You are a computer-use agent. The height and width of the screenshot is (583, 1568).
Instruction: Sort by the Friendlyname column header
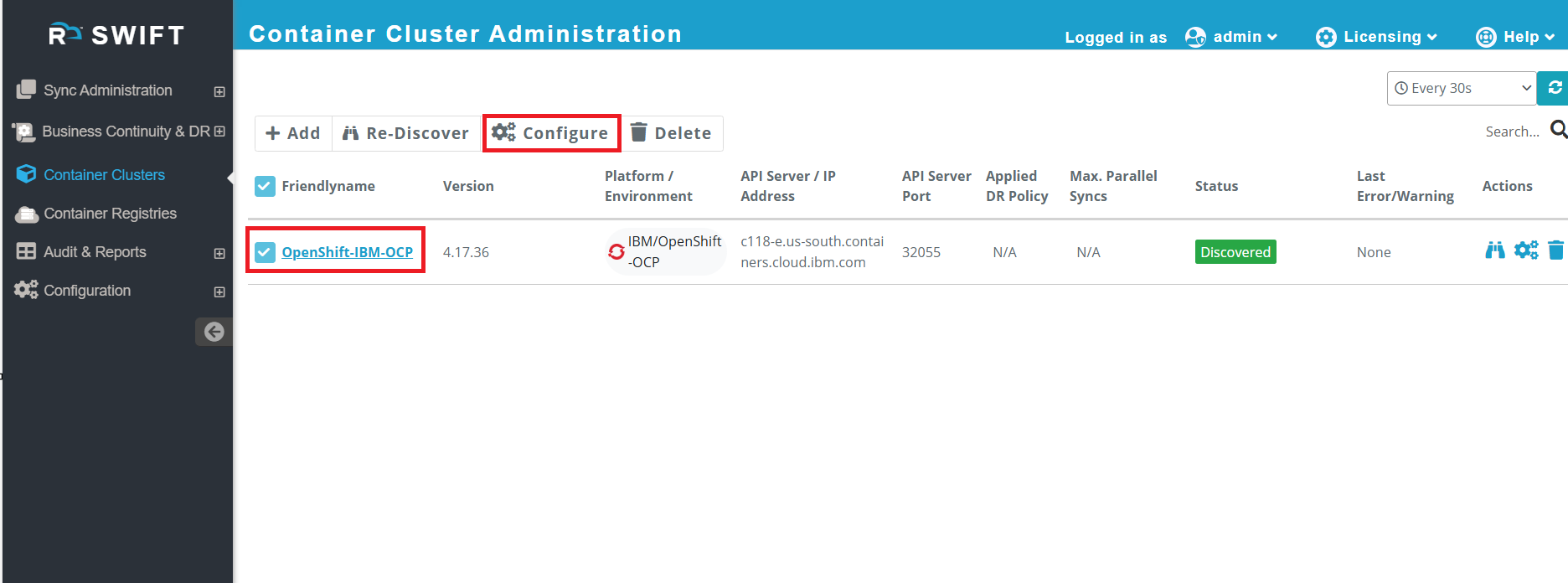(328, 186)
